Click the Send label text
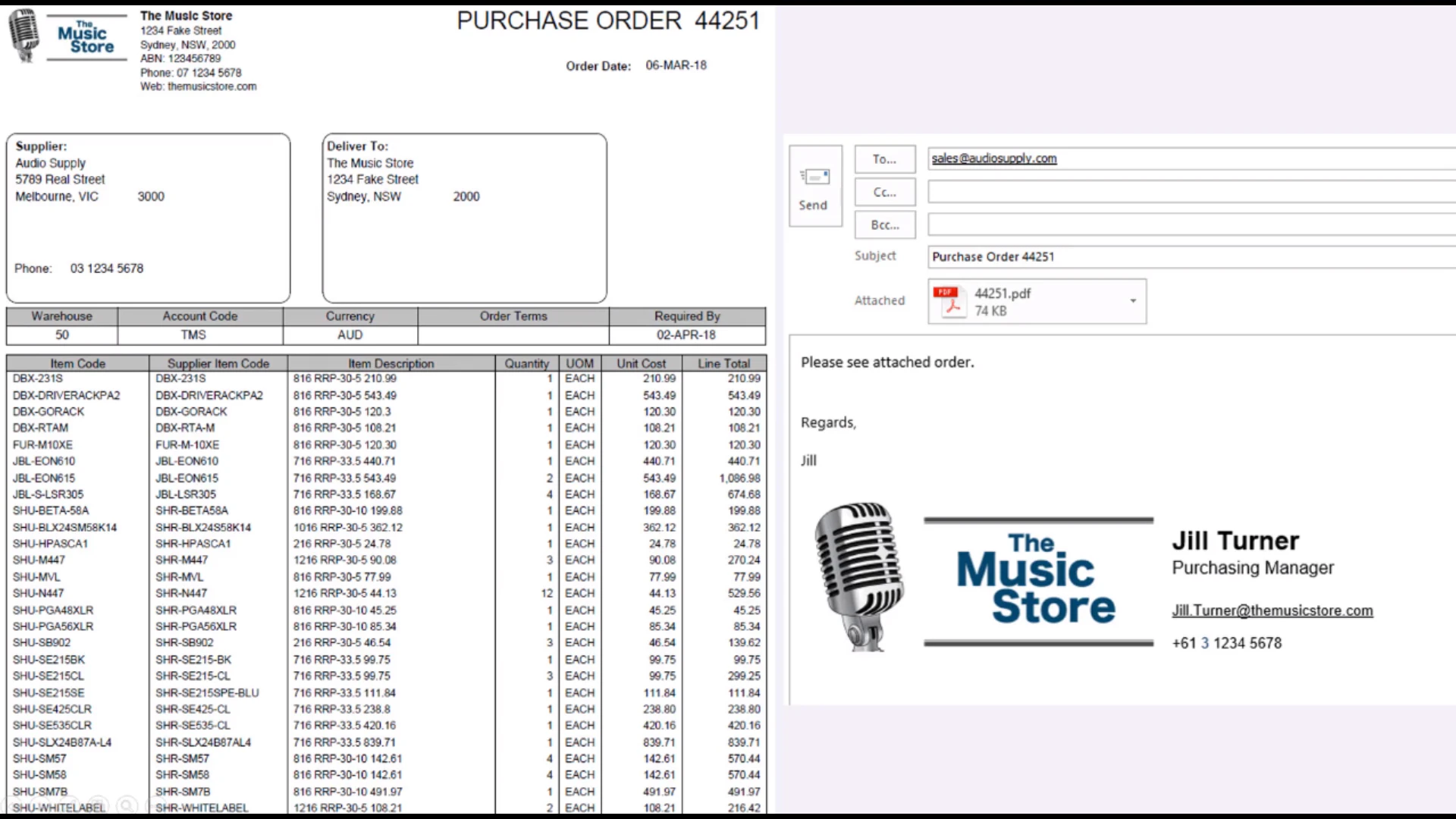This screenshot has height=819, width=1456. [813, 206]
